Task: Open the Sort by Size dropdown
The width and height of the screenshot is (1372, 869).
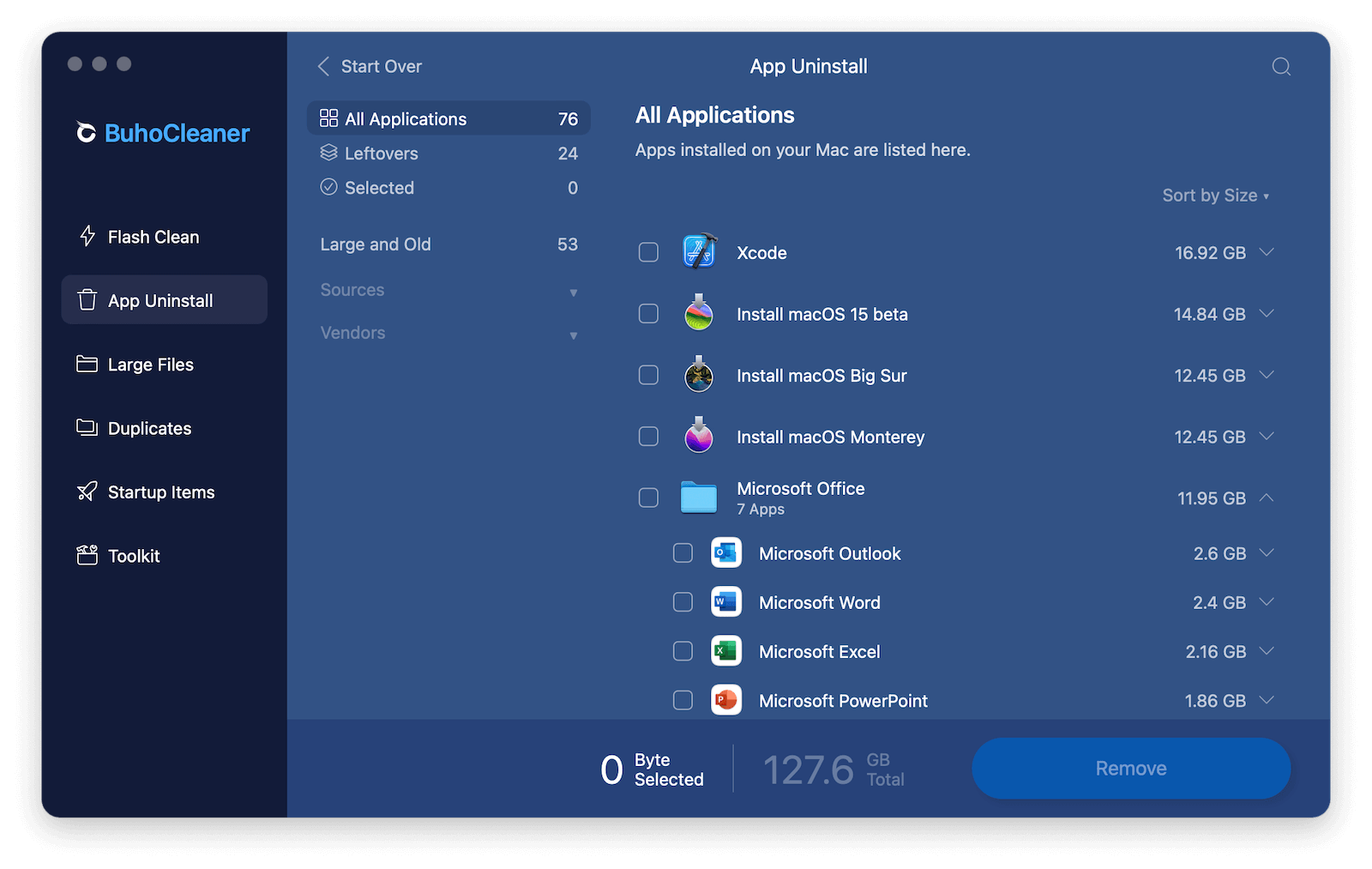Action: 1215,196
